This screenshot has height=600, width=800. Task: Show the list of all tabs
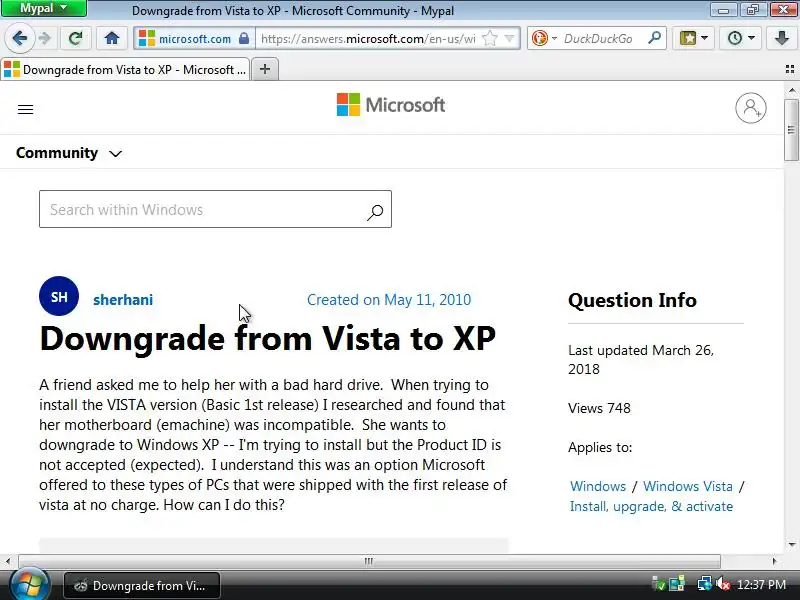[790, 69]
